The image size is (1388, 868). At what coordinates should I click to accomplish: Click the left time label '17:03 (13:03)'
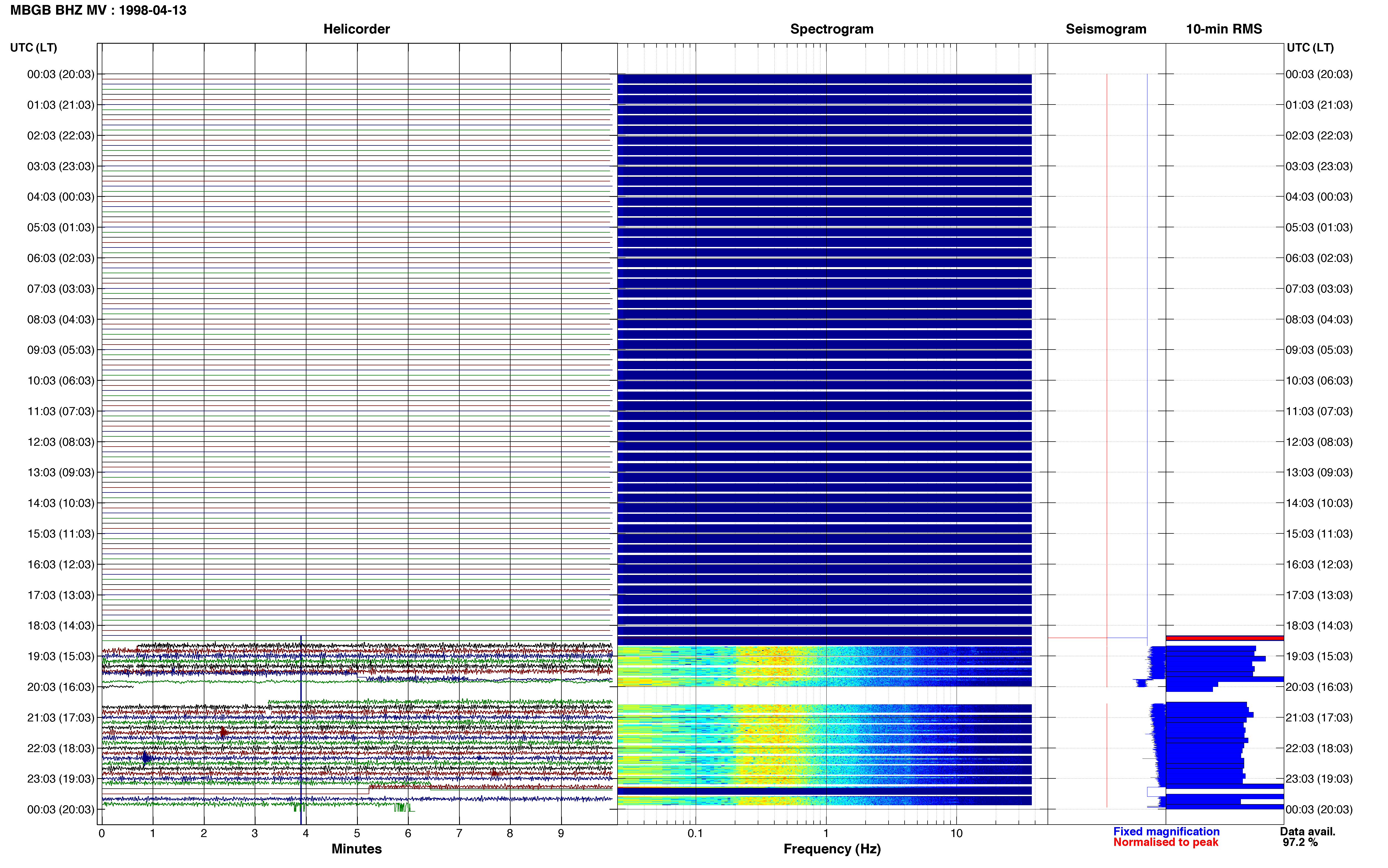tap(61, 595)
